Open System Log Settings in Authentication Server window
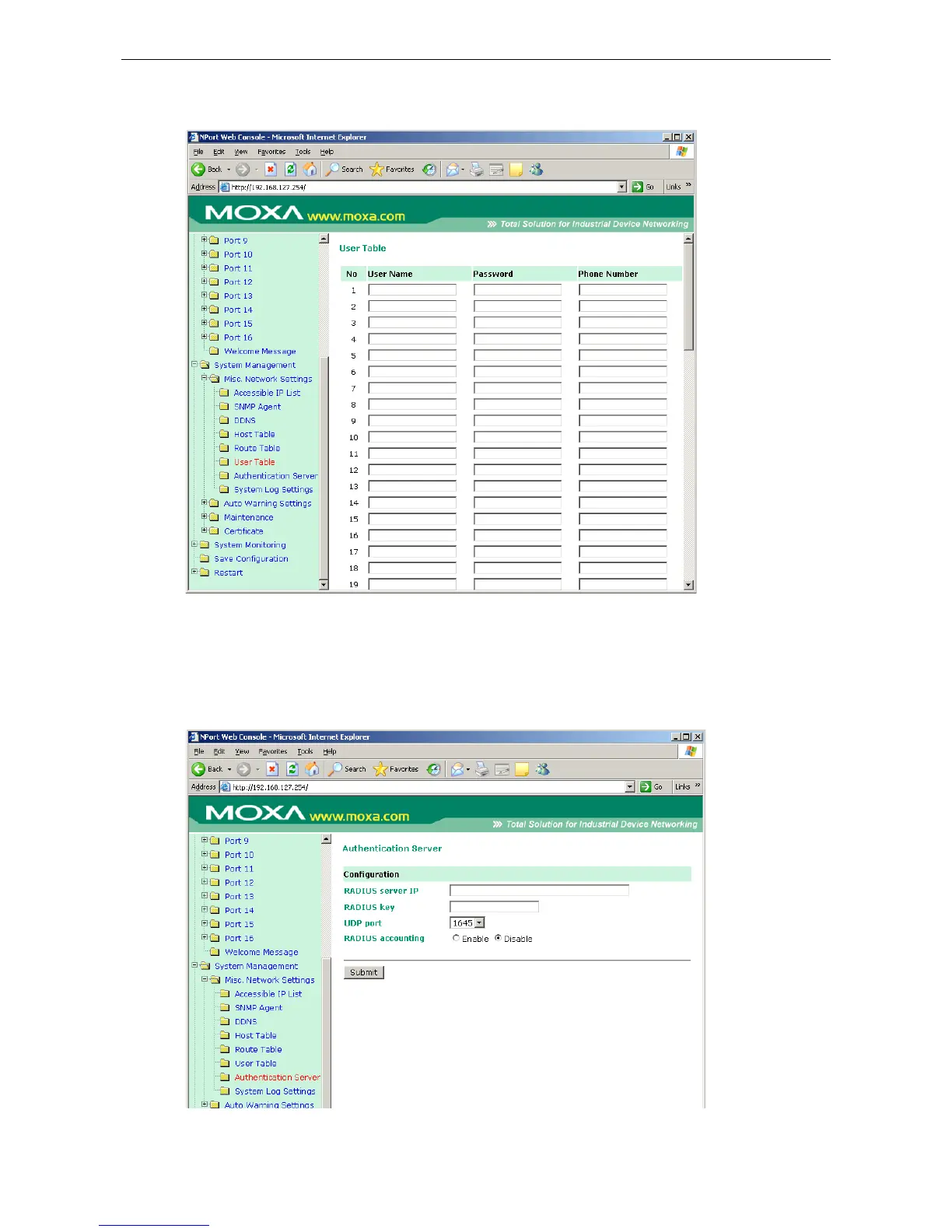This screenshot has height=1232, width=952. 275,1091
